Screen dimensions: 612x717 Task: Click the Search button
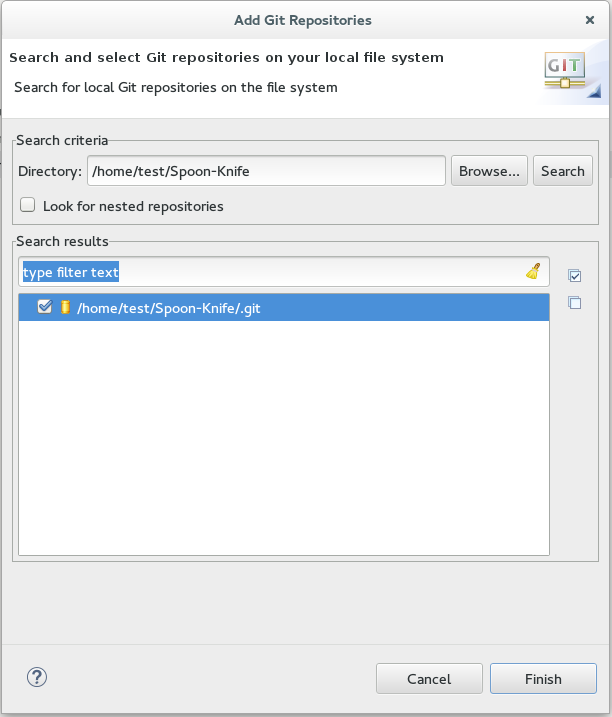pyautogui.click(x=563, y=171)
